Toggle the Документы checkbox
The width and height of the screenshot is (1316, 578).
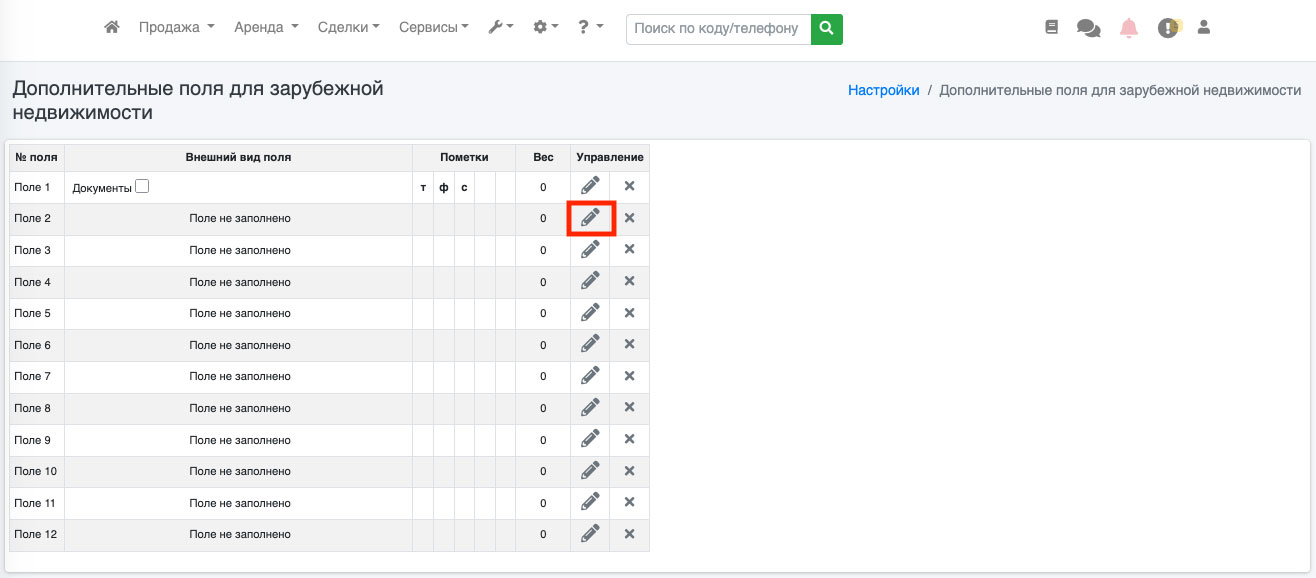tap(142, 186)
